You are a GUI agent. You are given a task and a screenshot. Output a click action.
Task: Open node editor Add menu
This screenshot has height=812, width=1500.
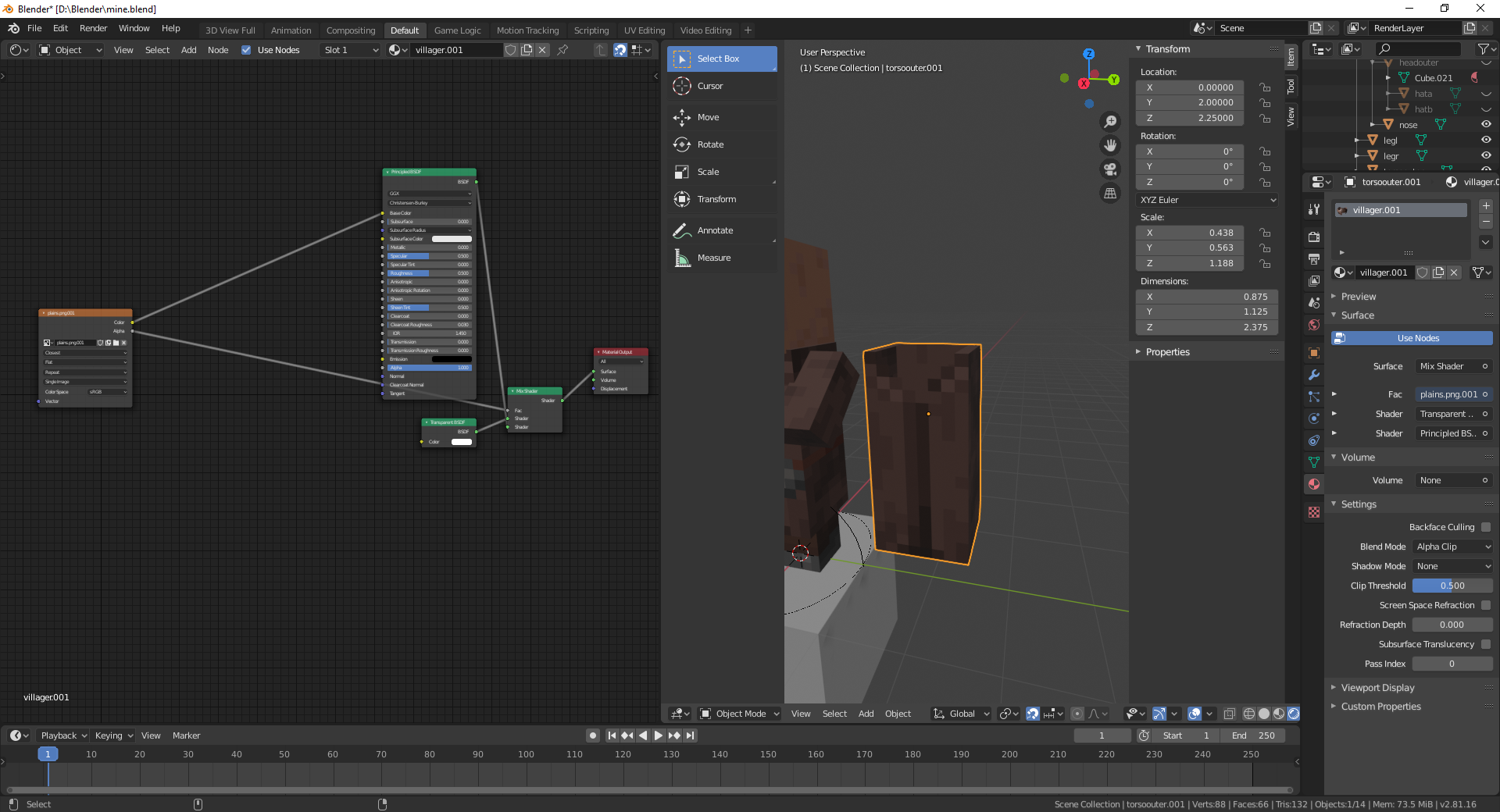[188, 50]
